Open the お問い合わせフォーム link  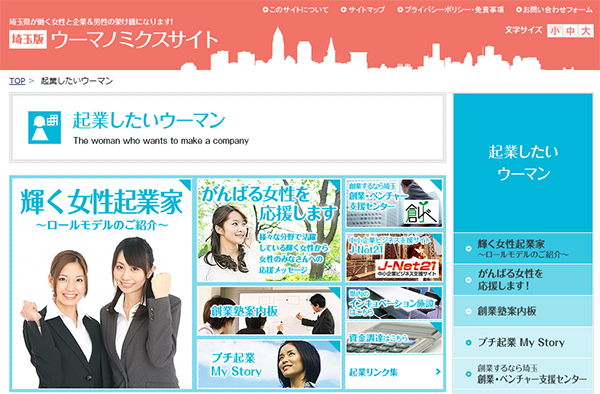554,10
